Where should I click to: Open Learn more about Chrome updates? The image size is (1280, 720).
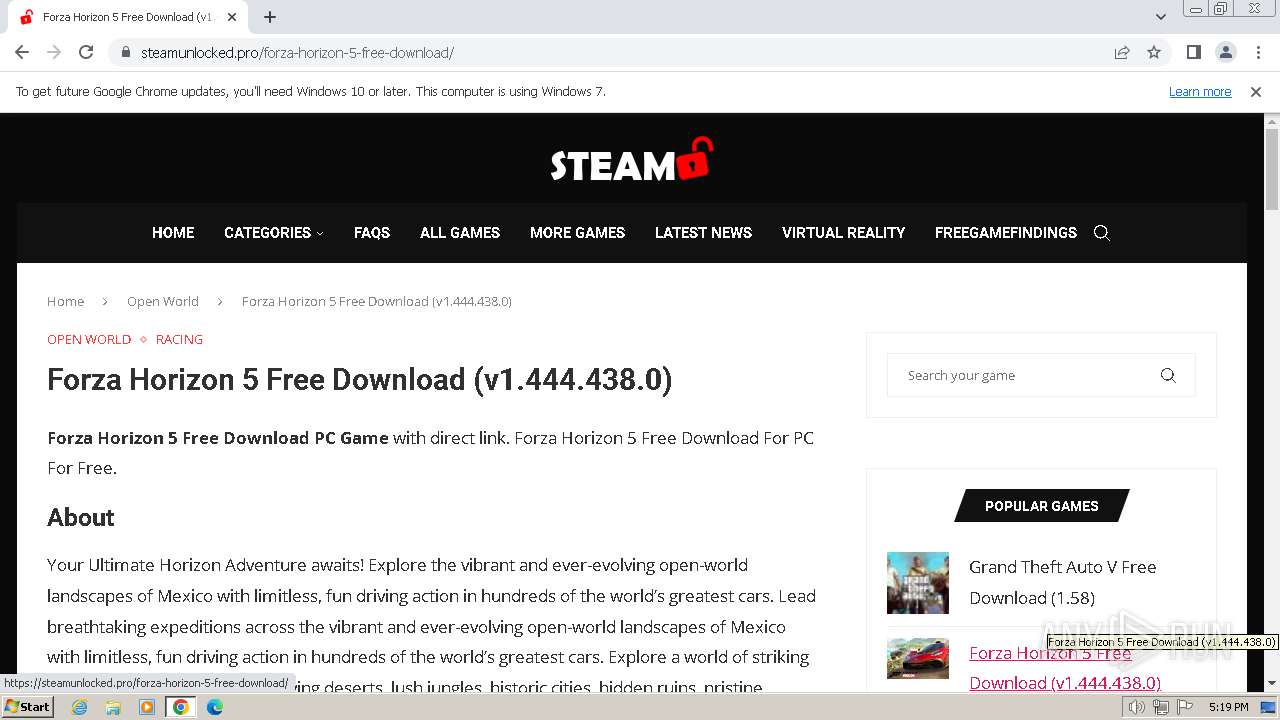pyautogui.click(x=1200, y=91)
